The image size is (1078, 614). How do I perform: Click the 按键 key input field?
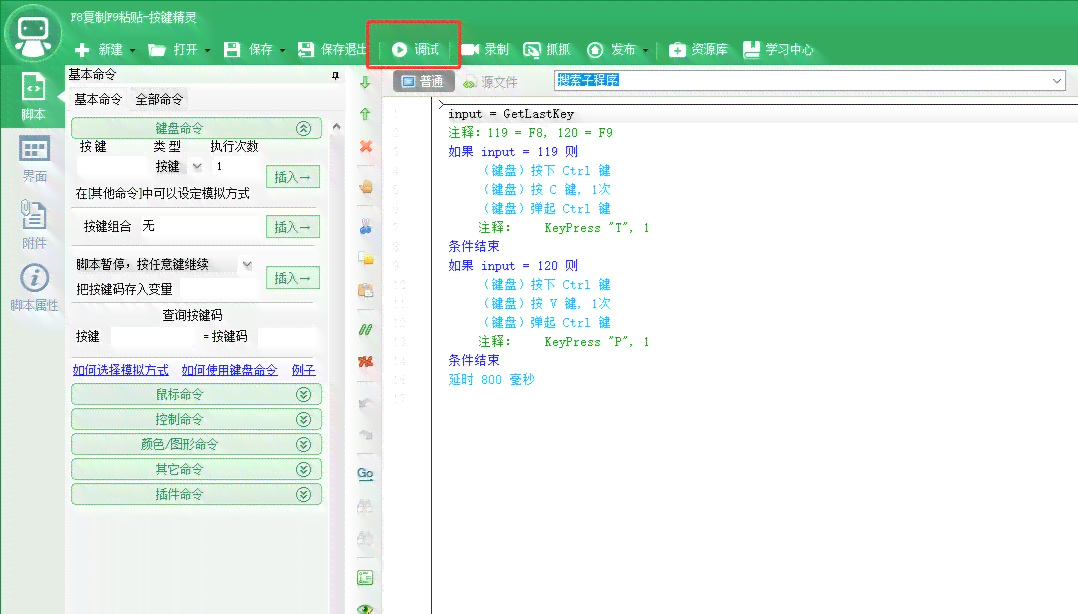111,166
